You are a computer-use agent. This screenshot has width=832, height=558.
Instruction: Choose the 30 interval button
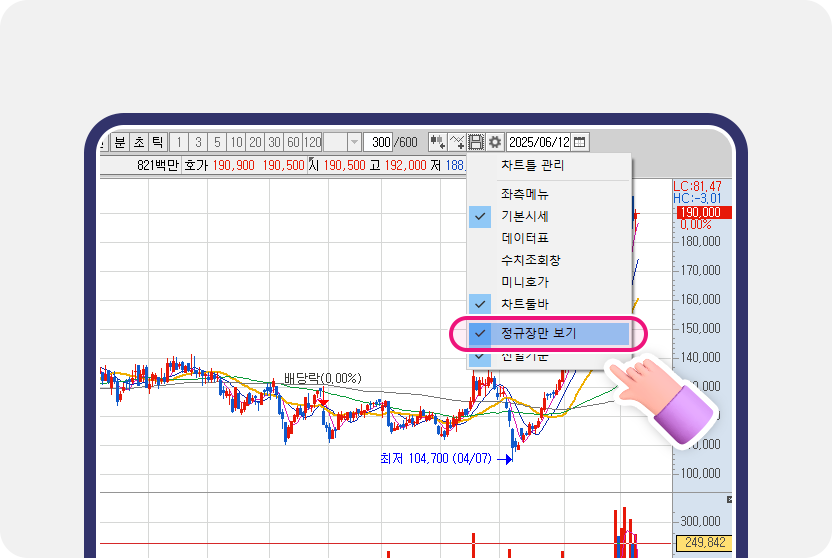pyautogui.click(x=275, y=142)
